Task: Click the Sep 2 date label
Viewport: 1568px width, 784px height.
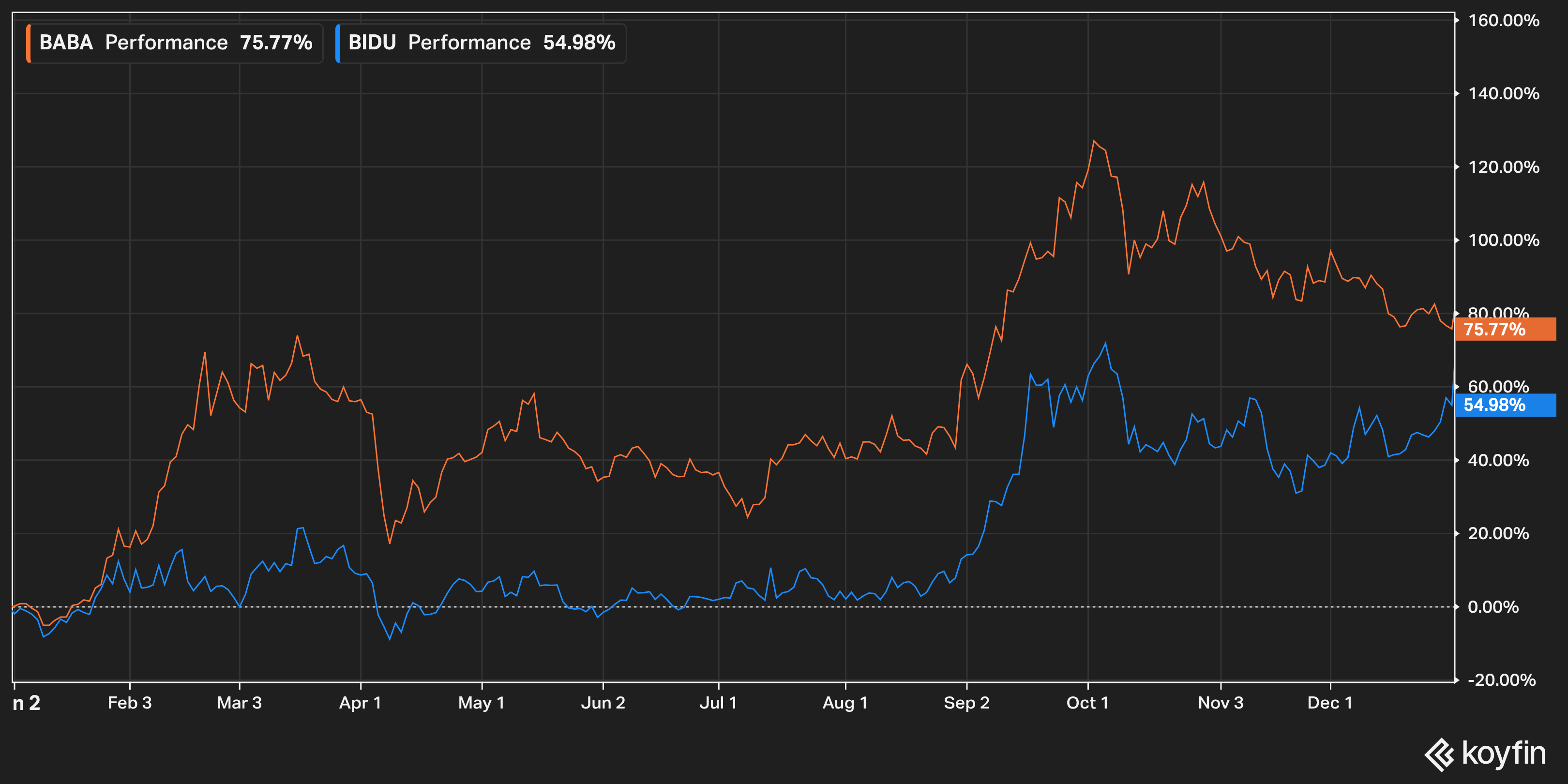Action: [966, 702]
